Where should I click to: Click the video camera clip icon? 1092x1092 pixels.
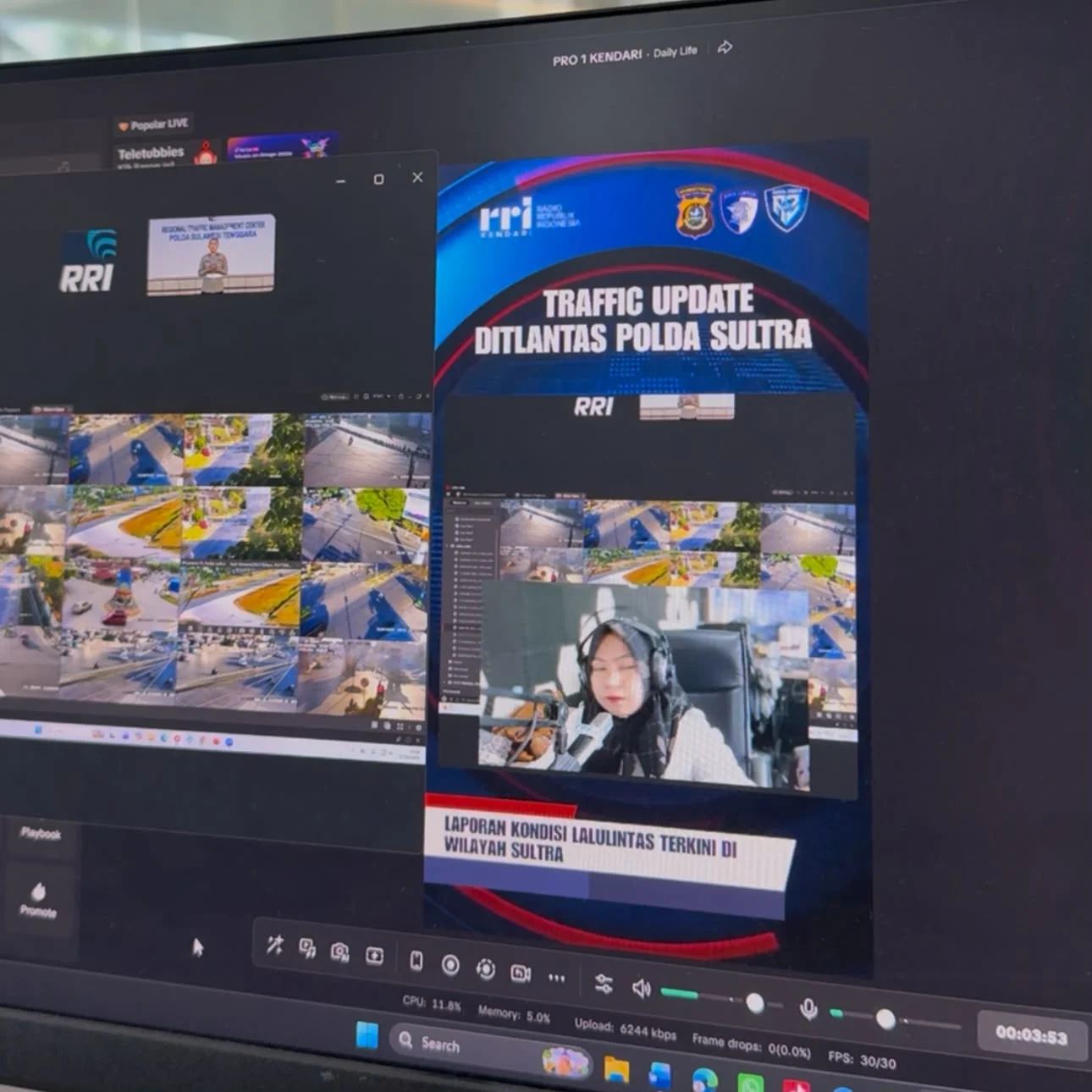521,973
